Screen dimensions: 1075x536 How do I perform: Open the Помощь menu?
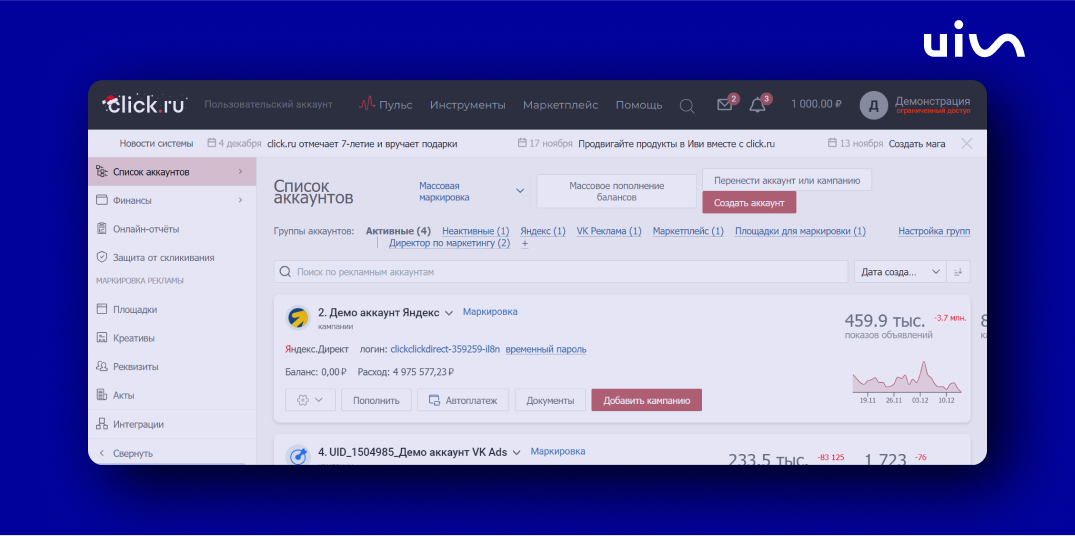click(639, 105)
